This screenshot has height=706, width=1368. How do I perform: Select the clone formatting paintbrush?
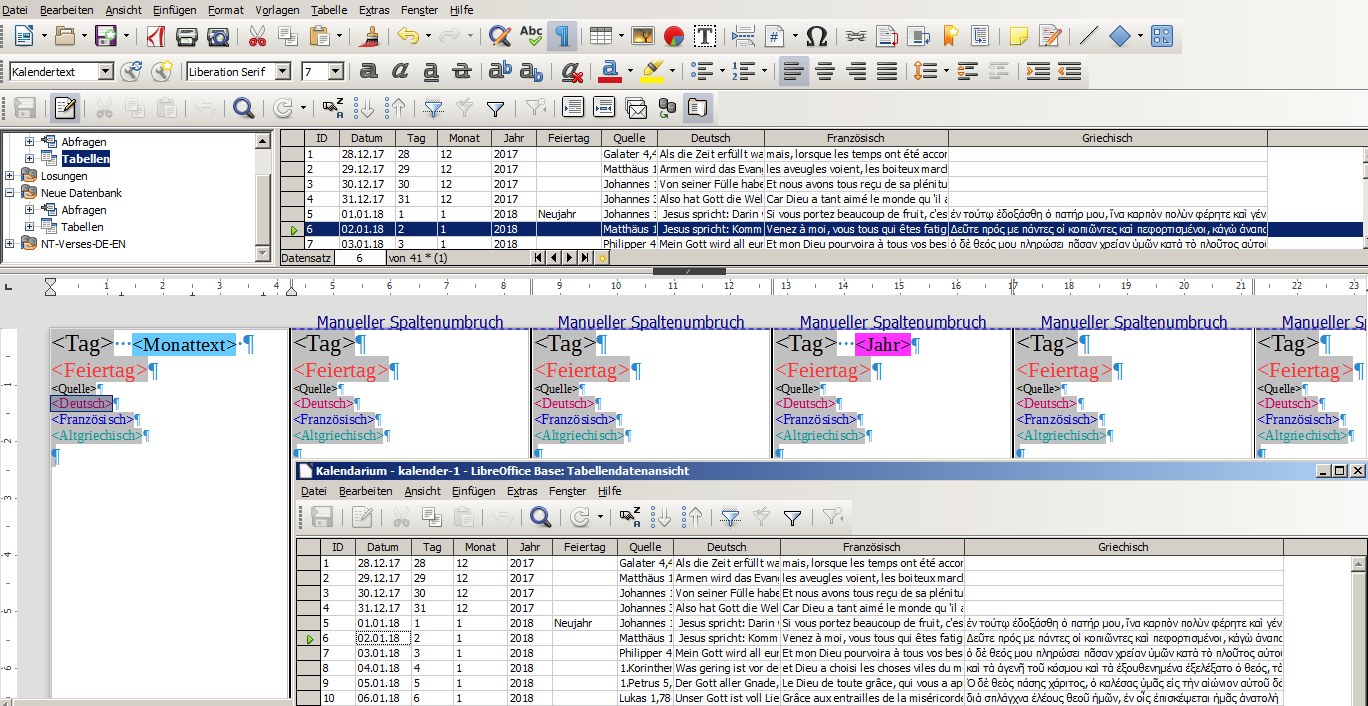click(370, 37)
